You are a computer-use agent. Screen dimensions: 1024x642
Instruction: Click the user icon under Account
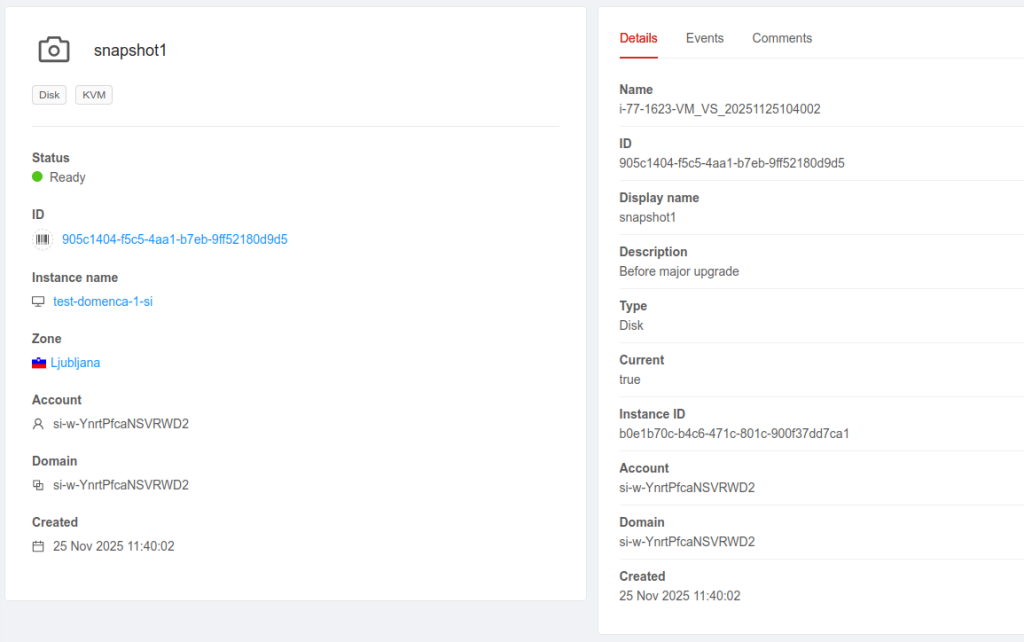click(x=39, y=424)
